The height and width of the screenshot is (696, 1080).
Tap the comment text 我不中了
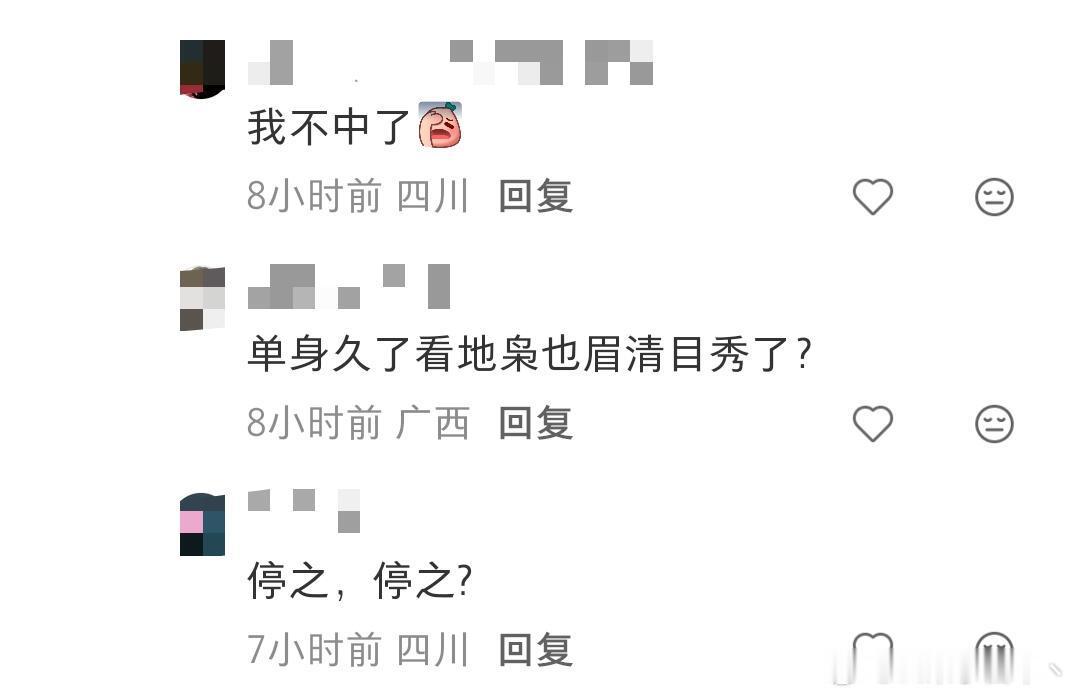point(329,127)
